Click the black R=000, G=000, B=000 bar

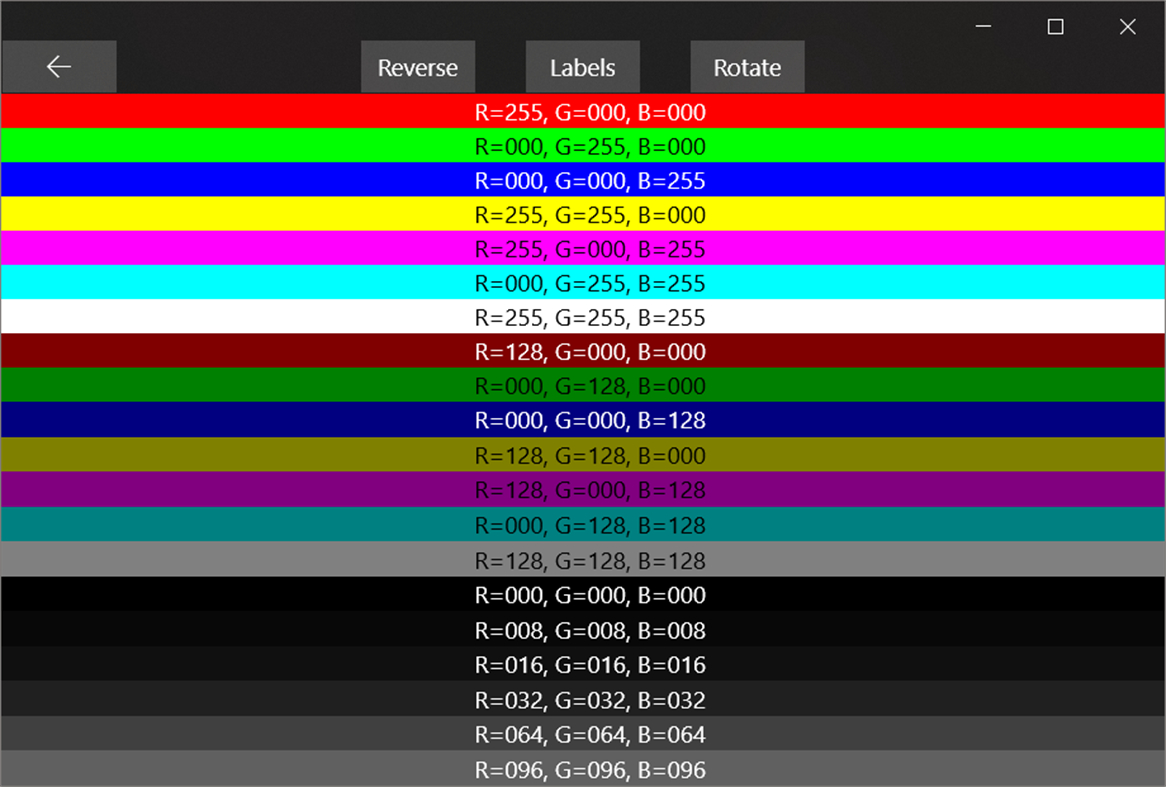click(x=583, y=594)
